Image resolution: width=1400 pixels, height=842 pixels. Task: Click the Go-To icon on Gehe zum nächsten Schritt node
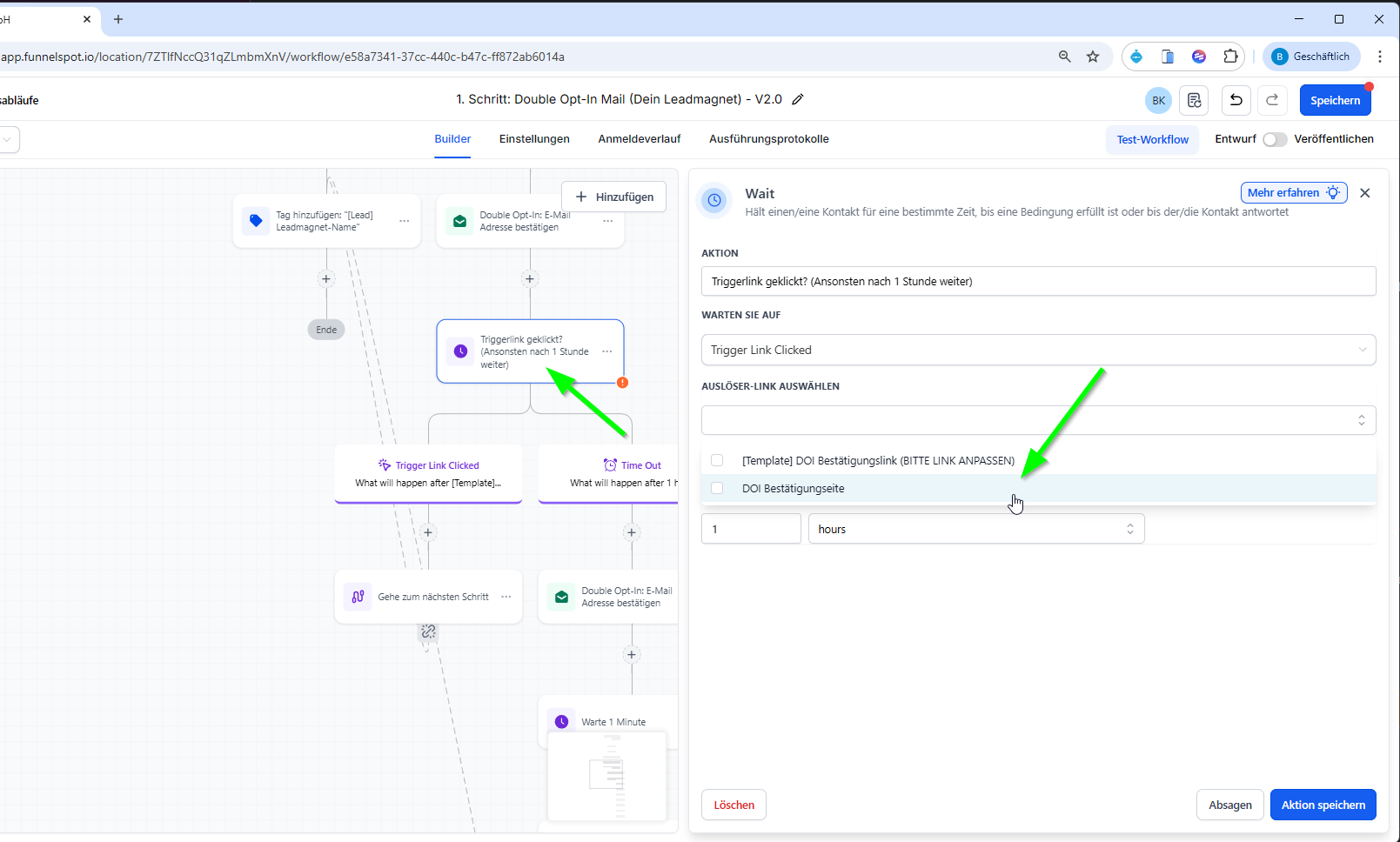tap(358, 597)
